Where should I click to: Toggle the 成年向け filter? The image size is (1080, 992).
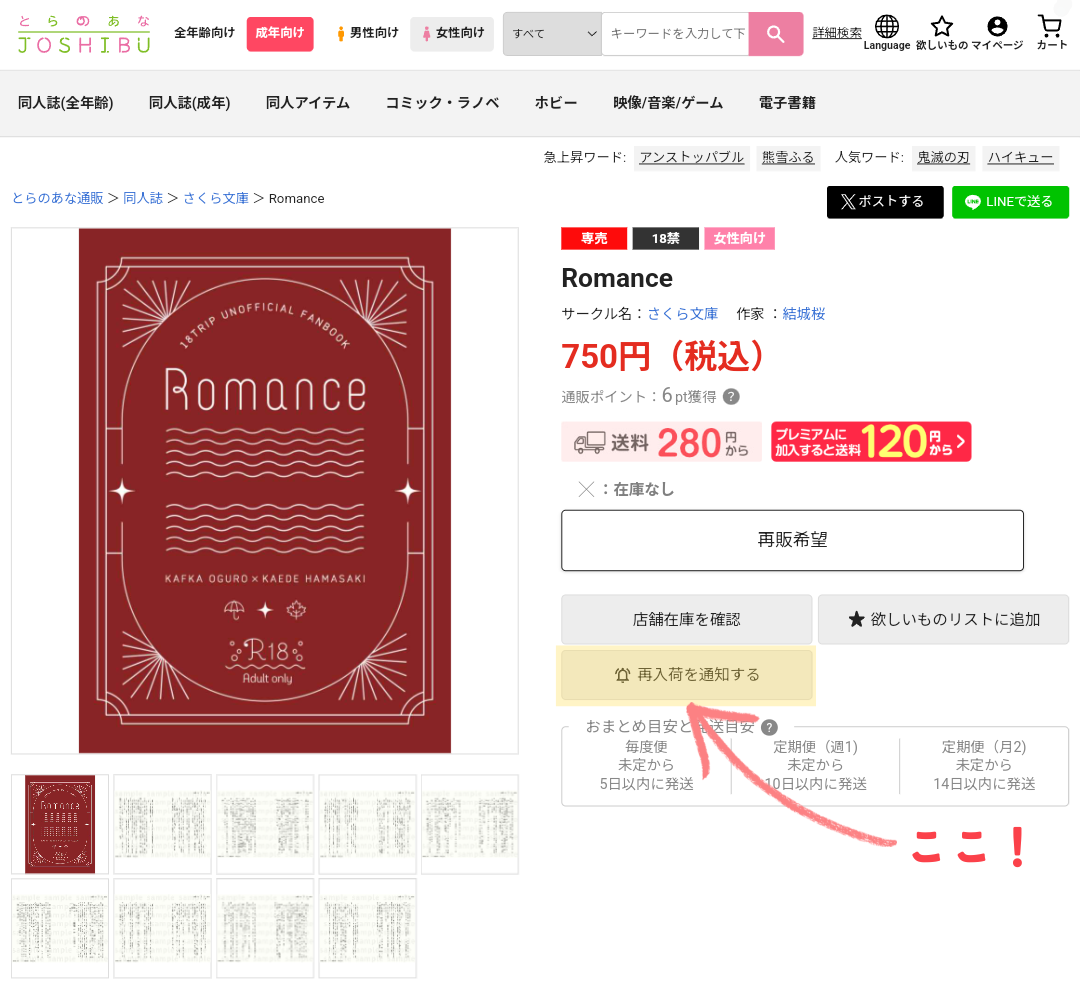pos(280,34)
